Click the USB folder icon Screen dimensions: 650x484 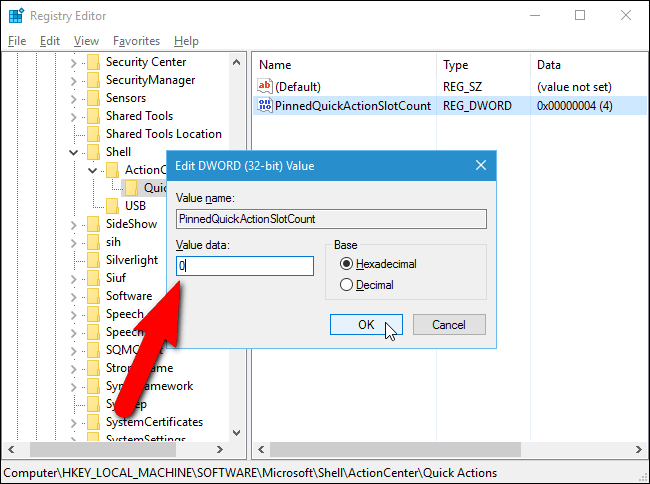pos(112,206)
